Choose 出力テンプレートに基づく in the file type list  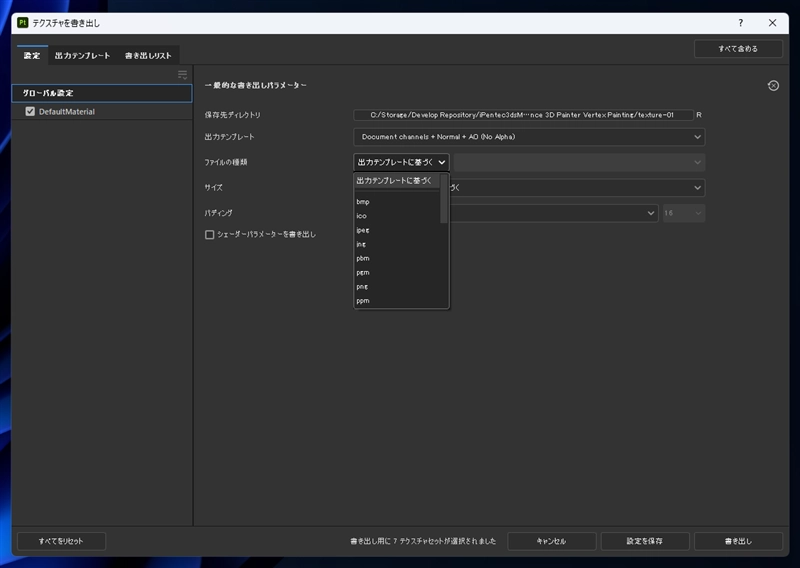click(x=397, y=181)
